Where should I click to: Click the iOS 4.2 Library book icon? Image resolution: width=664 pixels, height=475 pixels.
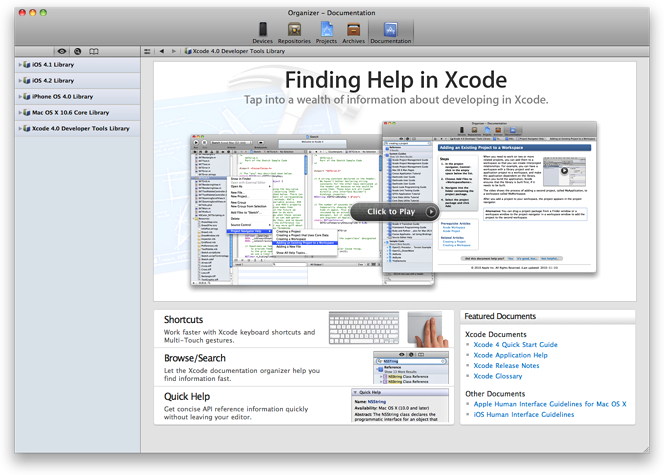point(27,80)
